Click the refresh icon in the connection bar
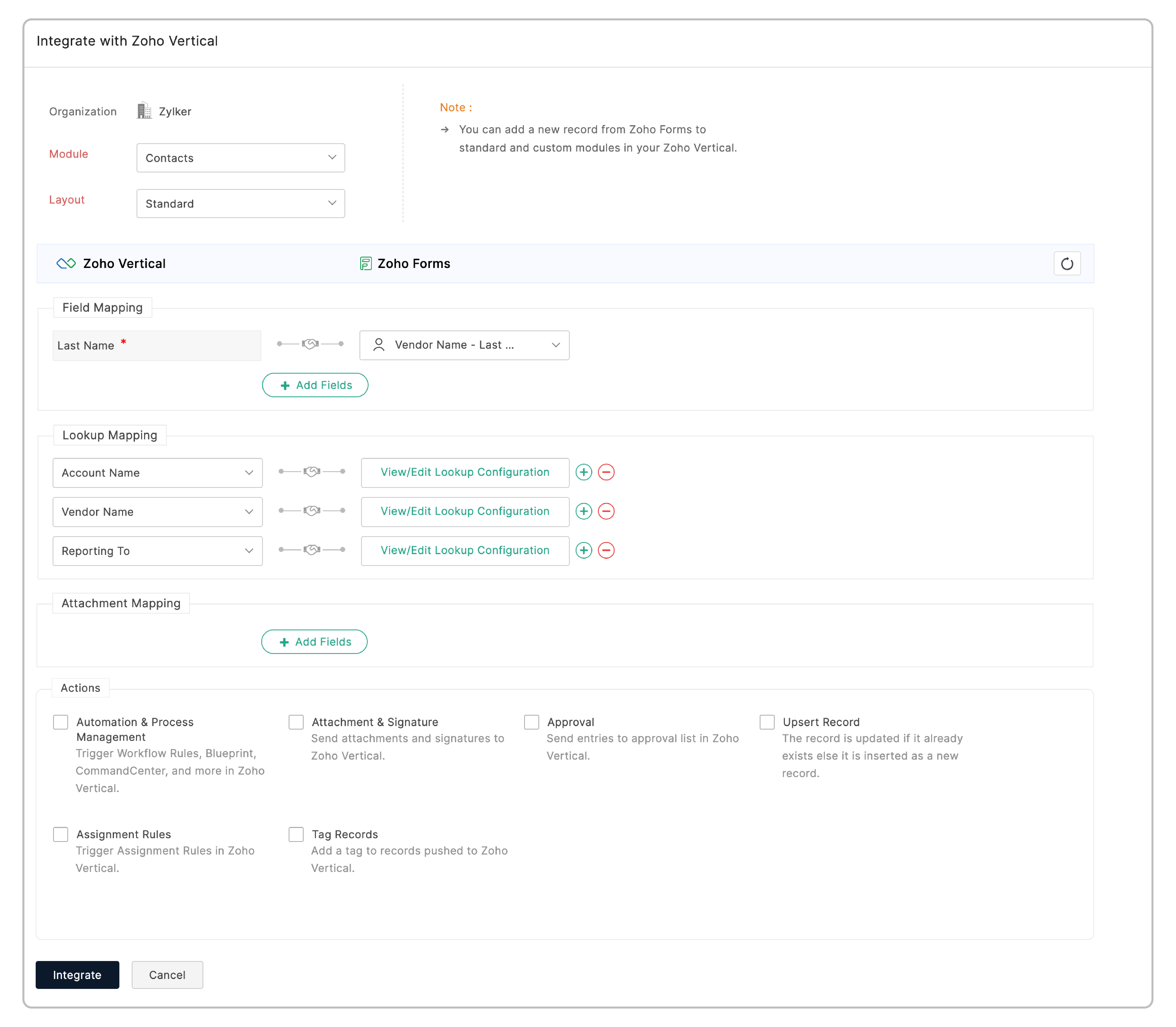1176x1027 pixels. tap(1067, 264)
